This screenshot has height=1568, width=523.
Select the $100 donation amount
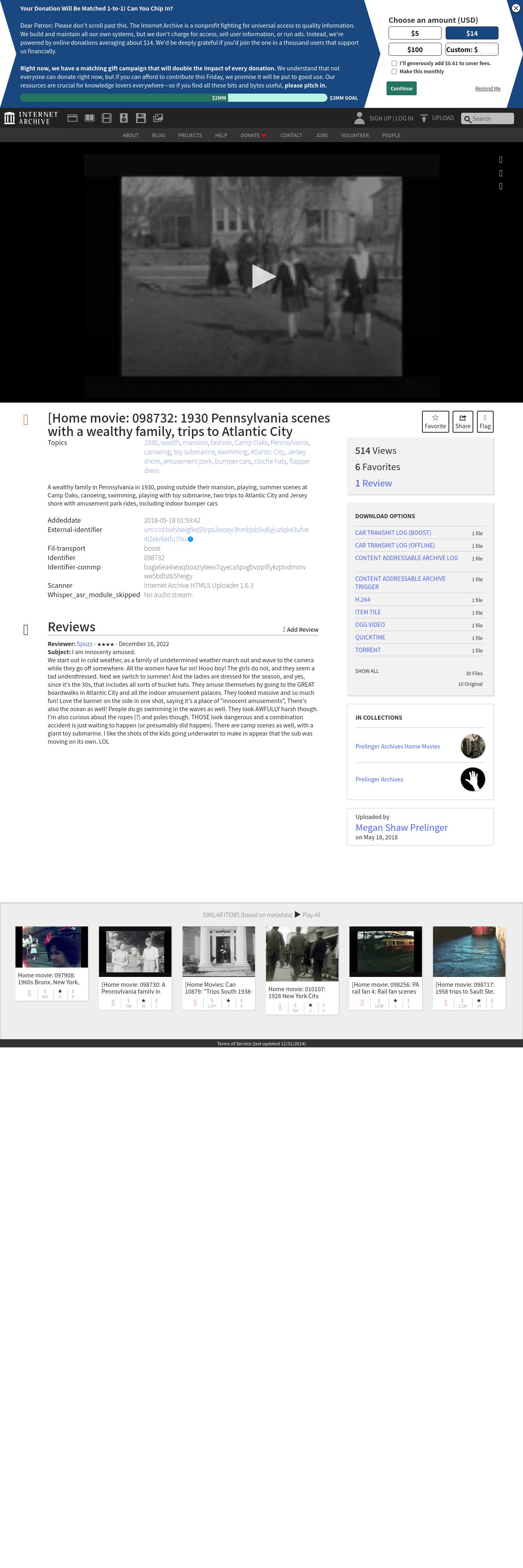pos(415,49)
